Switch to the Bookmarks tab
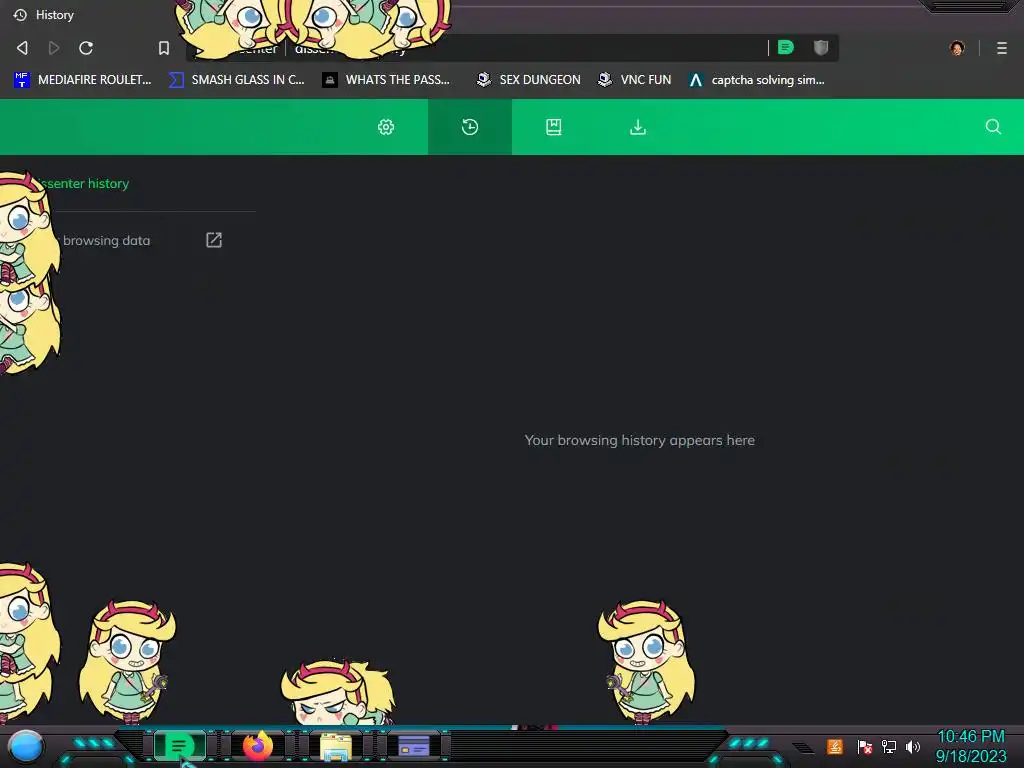 (554, 127)
